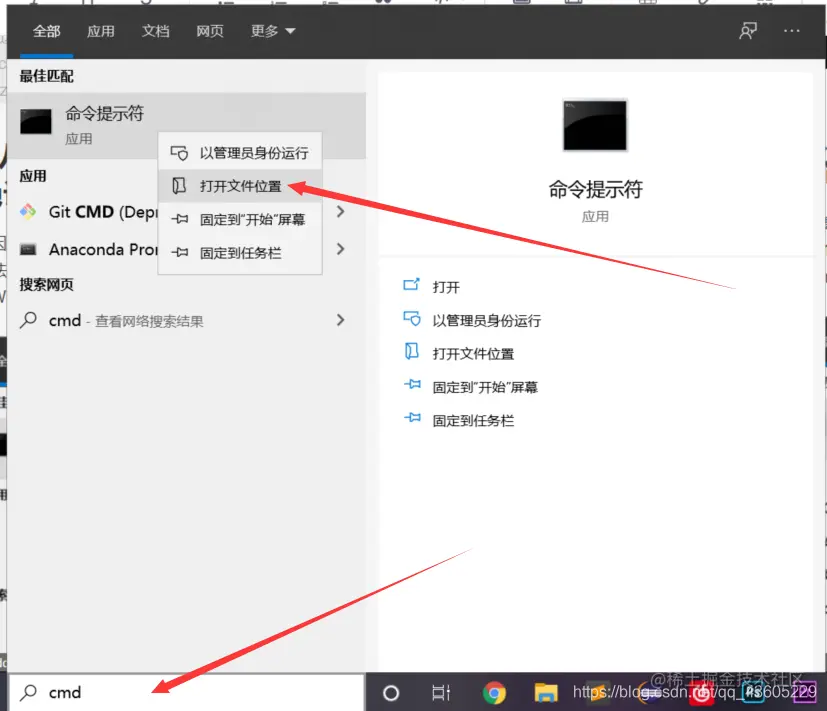
Task: Open the ellipsis options icon at top right
Action: point(792,31)
